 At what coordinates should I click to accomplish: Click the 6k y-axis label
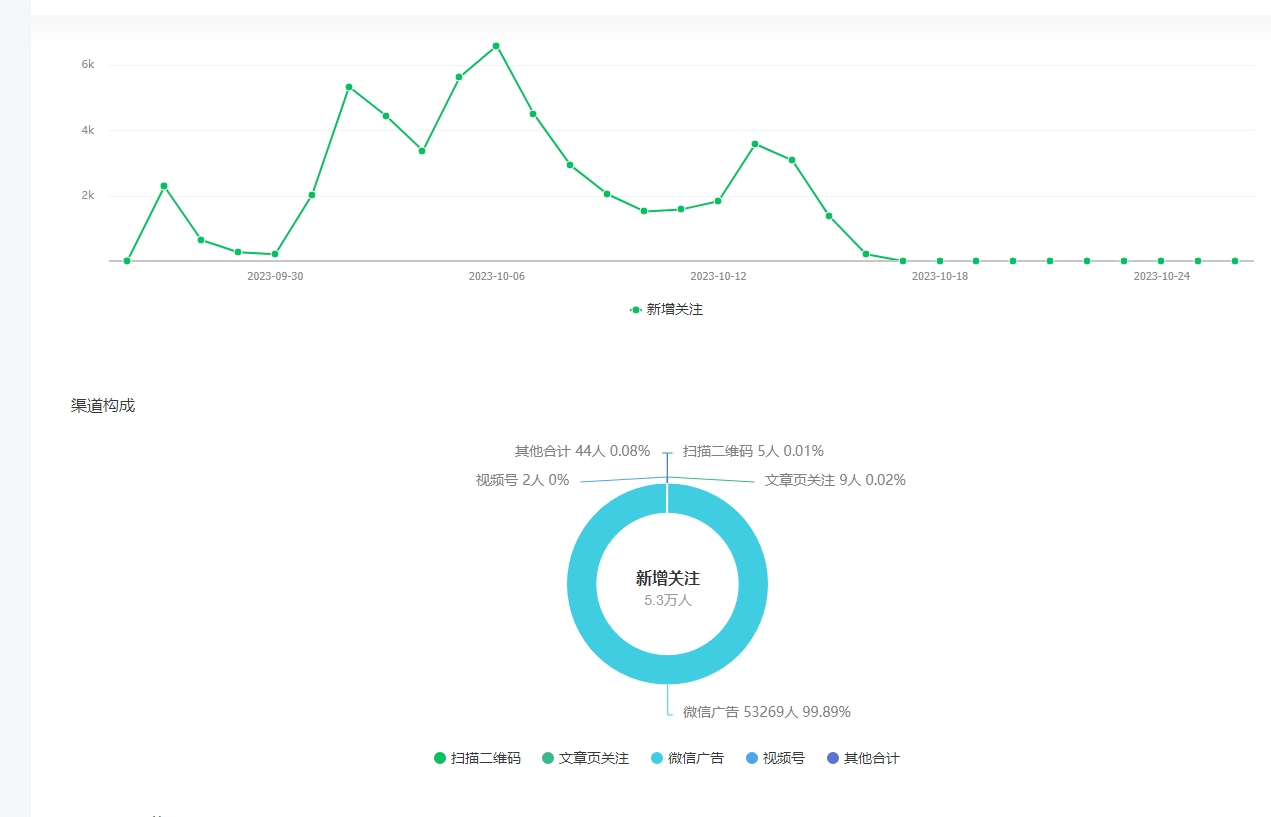88,64
